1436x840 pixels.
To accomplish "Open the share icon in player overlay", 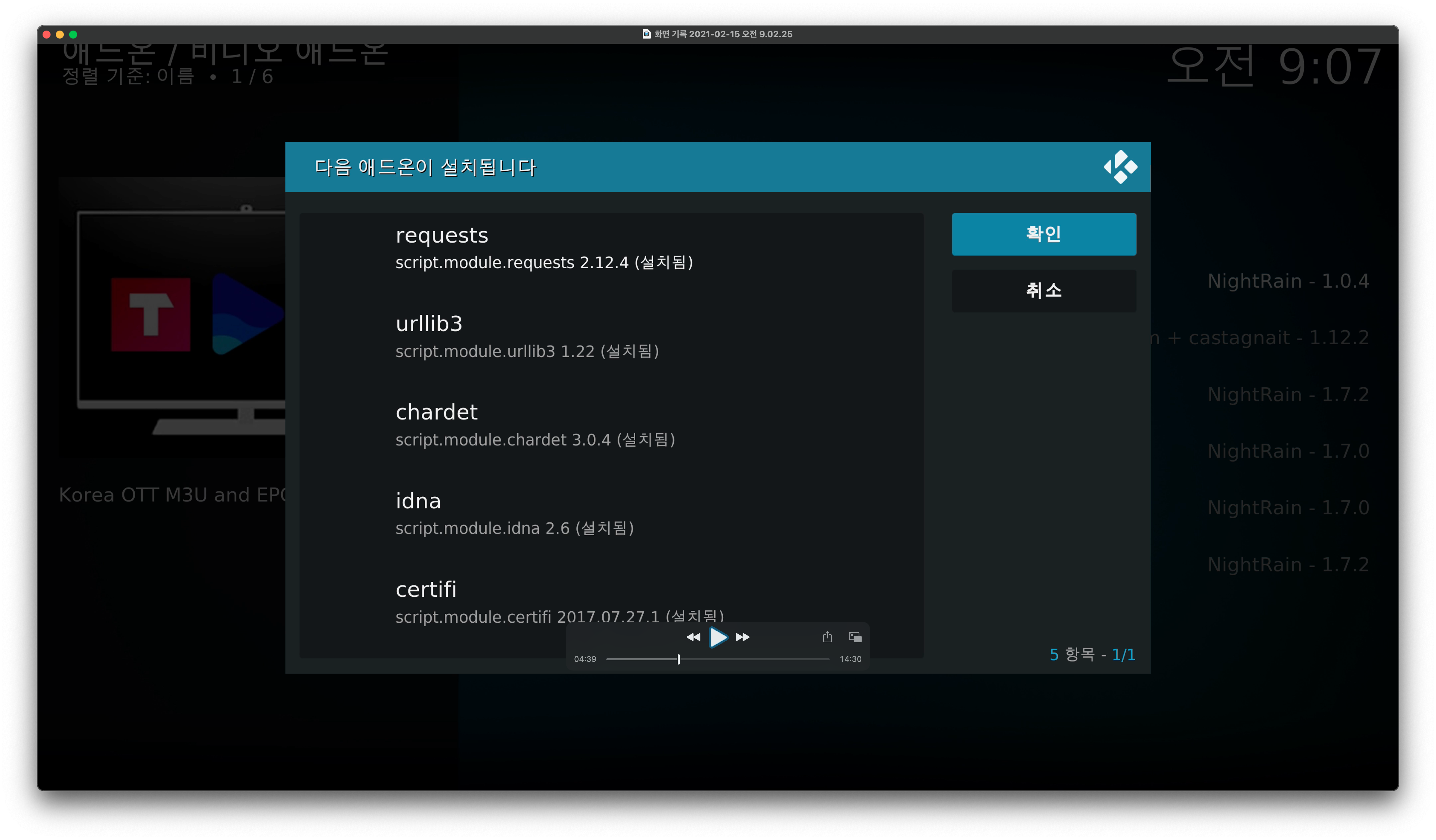I will click(827, 637).
